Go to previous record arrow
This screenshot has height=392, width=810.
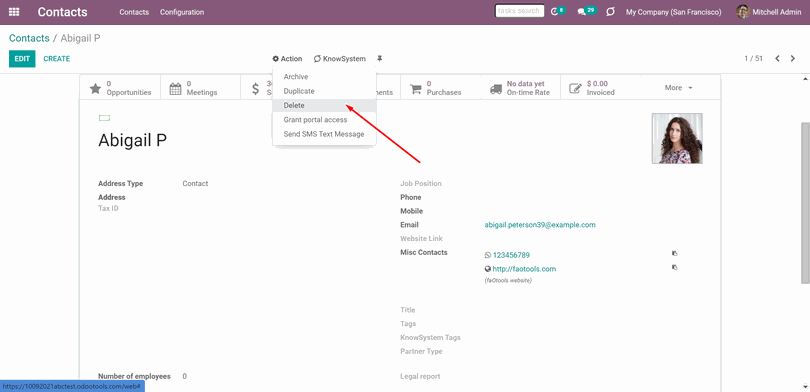(x=777, y=58)
